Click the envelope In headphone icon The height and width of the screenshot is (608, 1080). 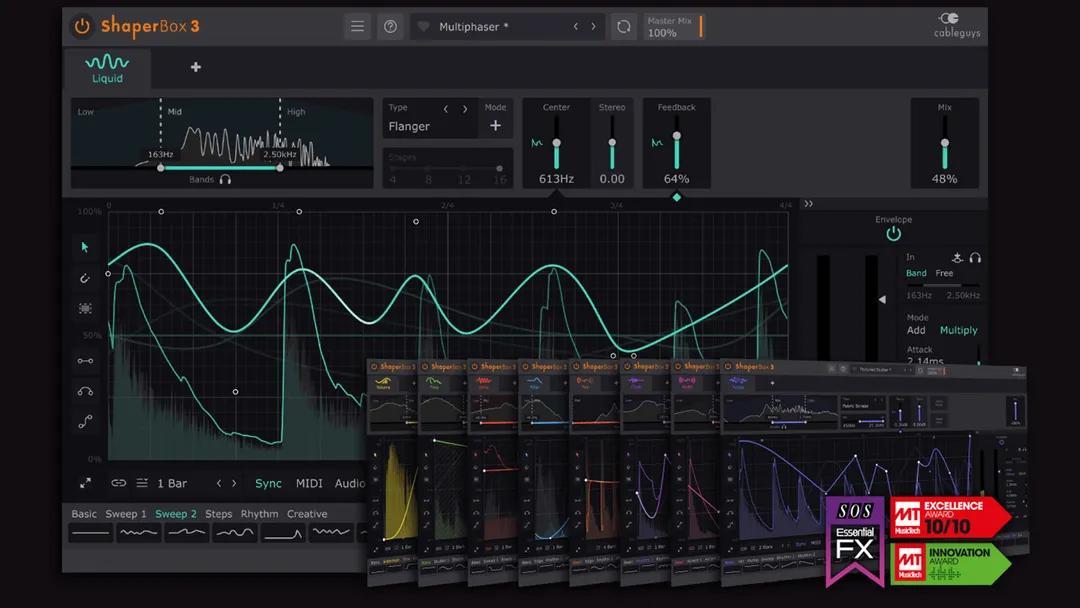pos(975,258)
